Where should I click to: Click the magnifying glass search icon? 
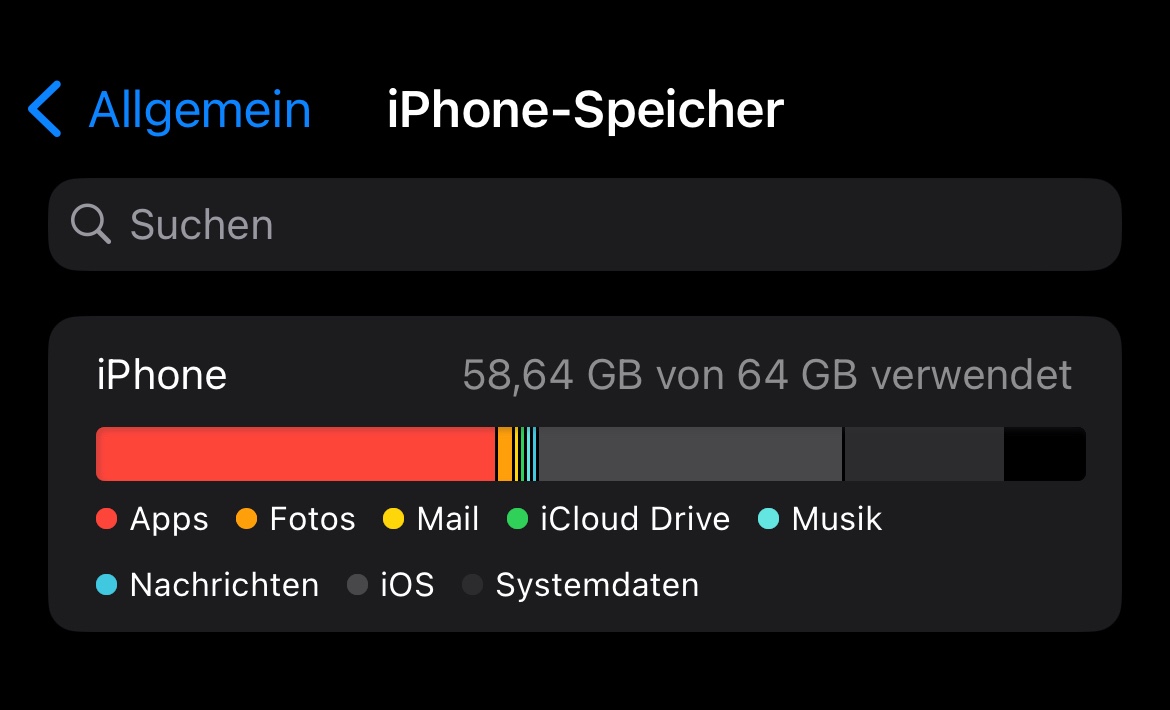pyautogui.click(x=91, y=225)
